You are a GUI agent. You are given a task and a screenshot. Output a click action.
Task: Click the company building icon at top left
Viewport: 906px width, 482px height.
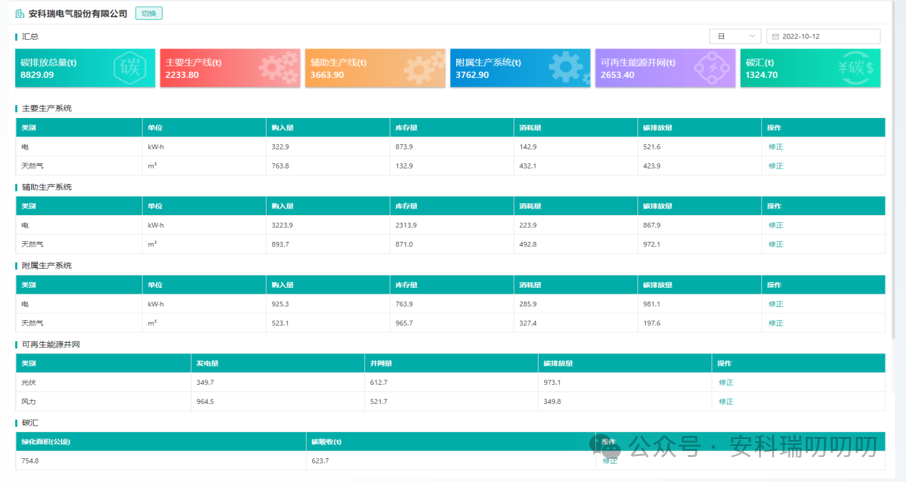click(20, 13)
